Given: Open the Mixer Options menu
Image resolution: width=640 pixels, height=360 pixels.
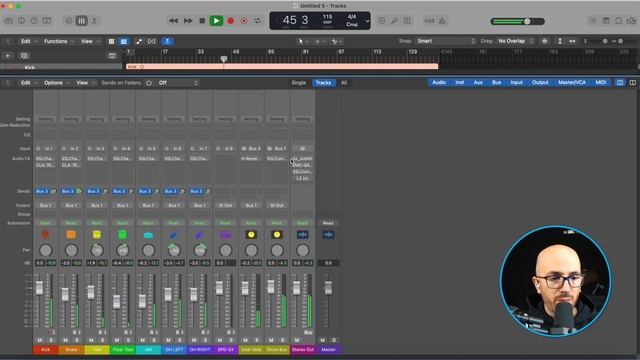Looking at the screenshot, I should (x=56, y=83).
